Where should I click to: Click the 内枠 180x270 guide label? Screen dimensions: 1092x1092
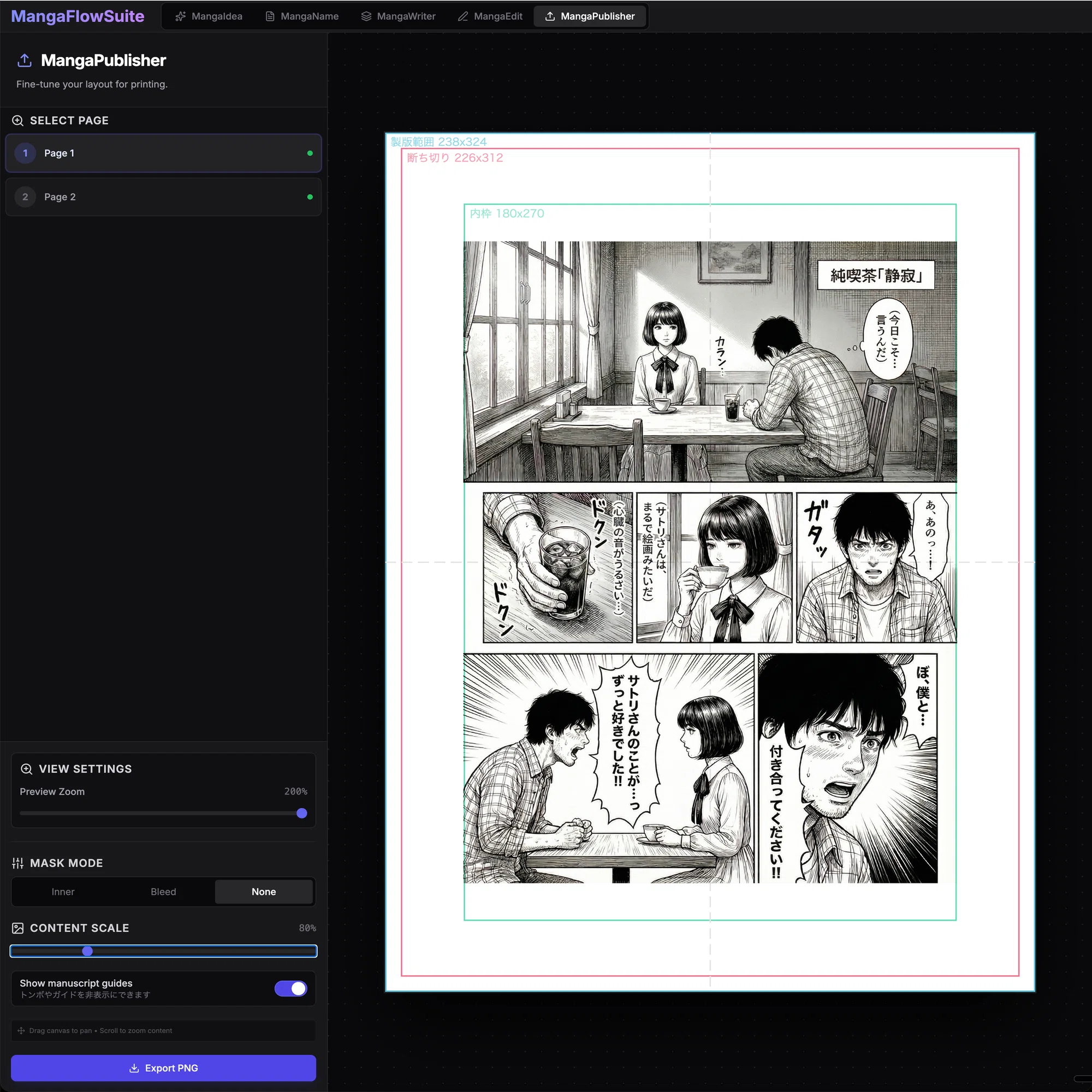pyautogui.click(x=507, y=213)
